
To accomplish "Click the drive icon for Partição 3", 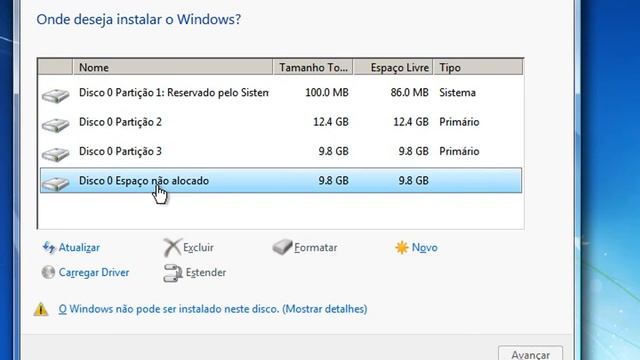I will (56, 154).
